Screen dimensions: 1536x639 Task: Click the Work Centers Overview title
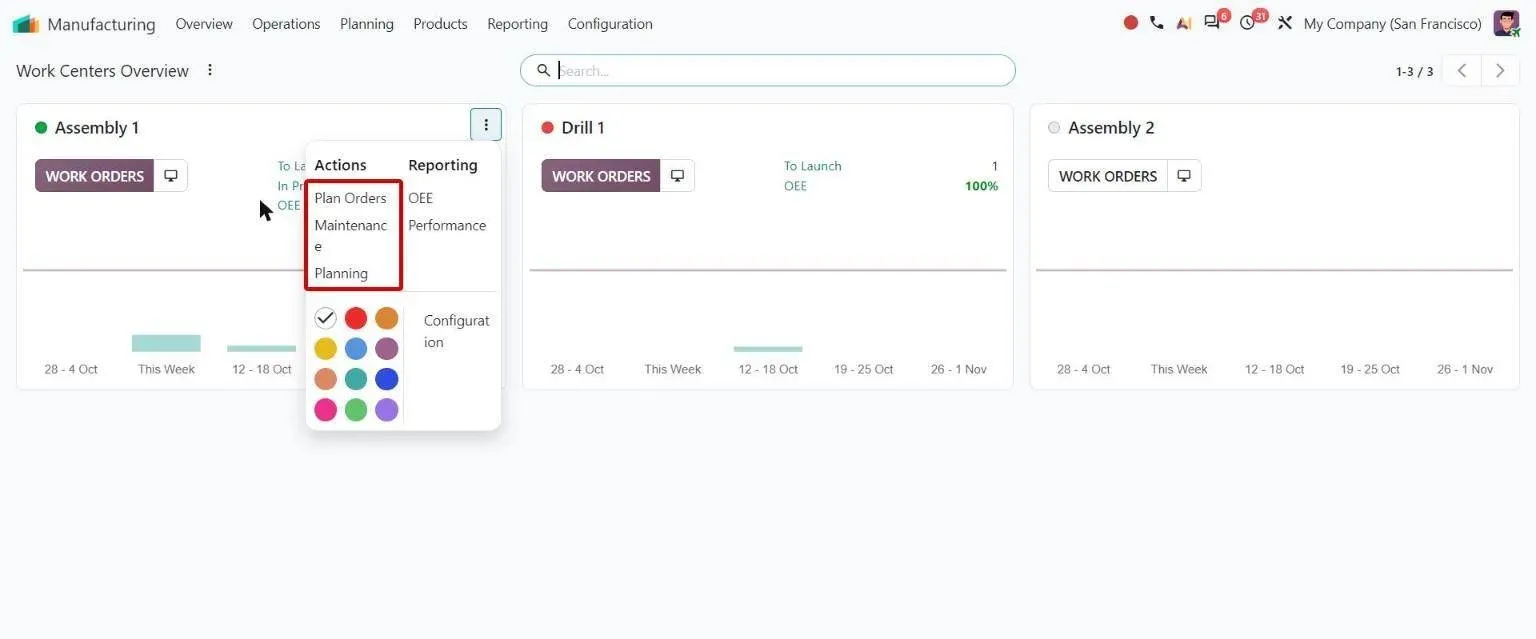(102, 71)
